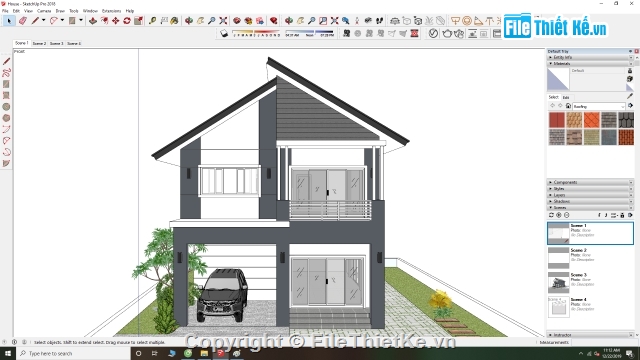Open the Extensions menu

(x=111, y=11)
